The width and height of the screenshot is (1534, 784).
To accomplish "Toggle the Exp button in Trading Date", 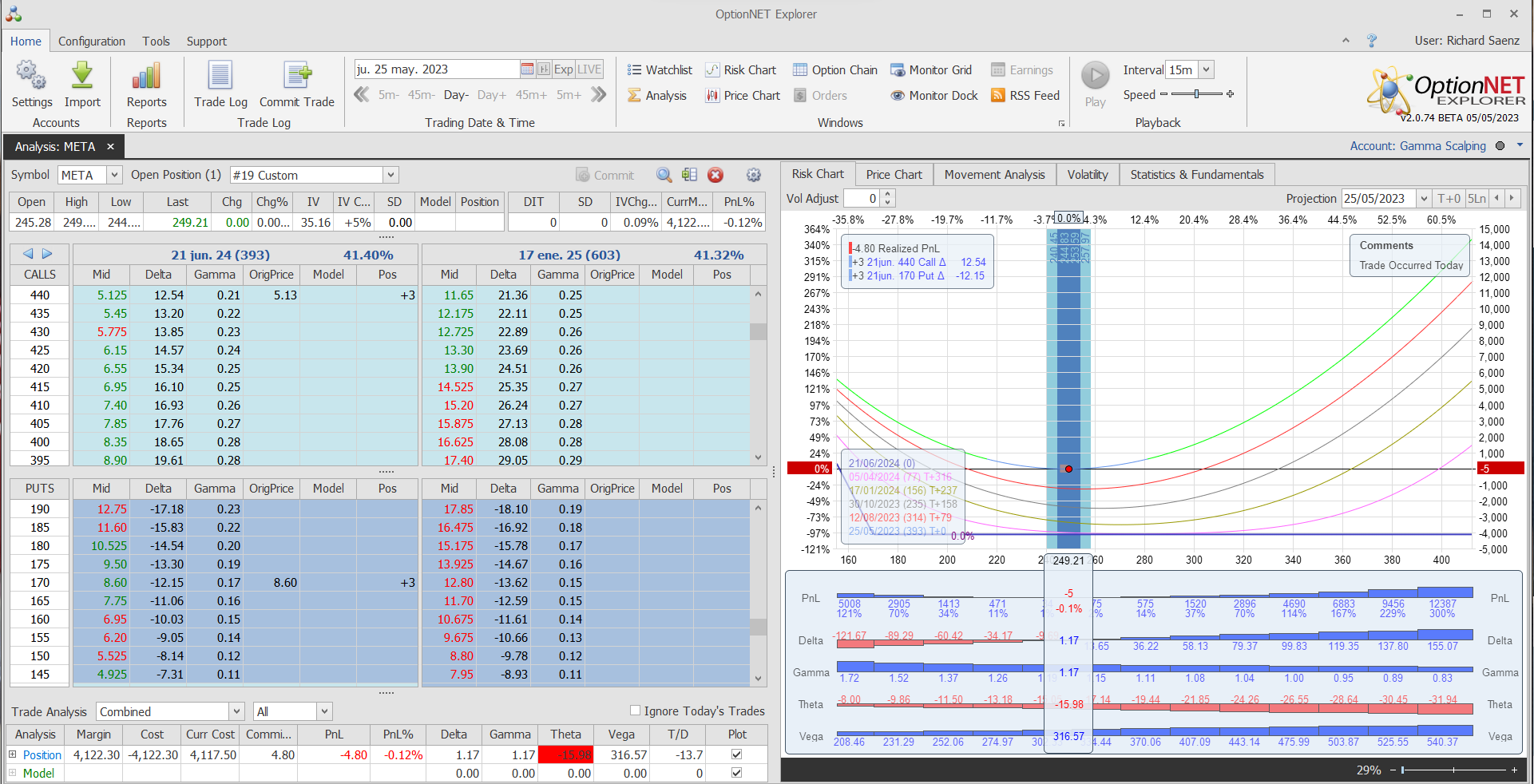I will 564,69.
